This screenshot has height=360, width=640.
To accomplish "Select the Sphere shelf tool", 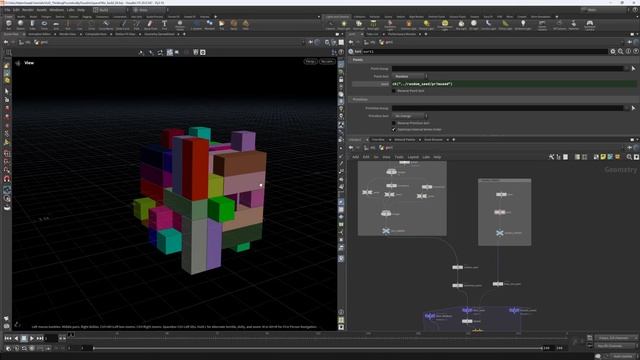I will 20,25.
